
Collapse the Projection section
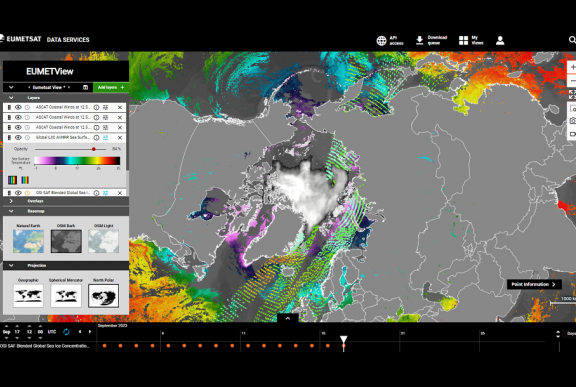pos(11,265)
